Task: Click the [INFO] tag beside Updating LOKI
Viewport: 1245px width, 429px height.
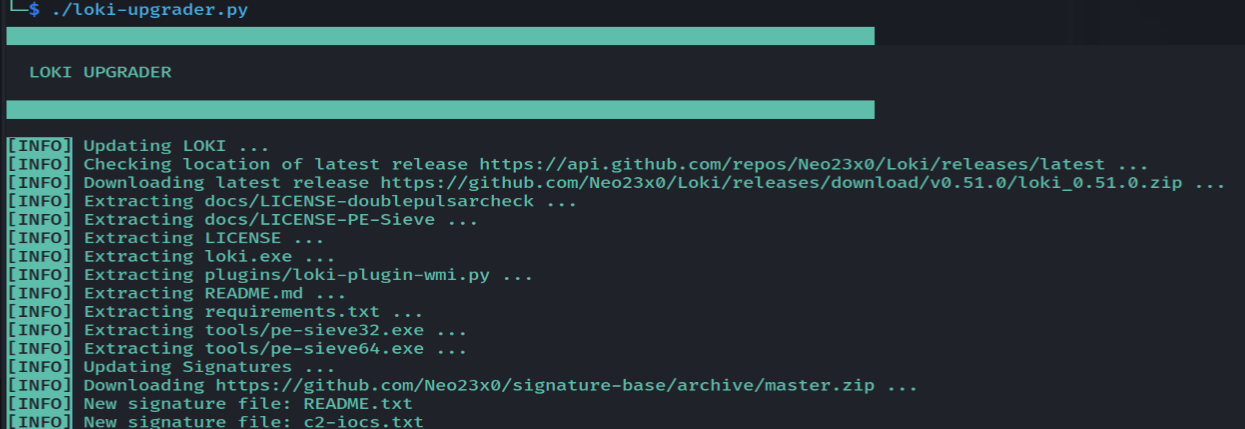Action: (x=39, y=146)
